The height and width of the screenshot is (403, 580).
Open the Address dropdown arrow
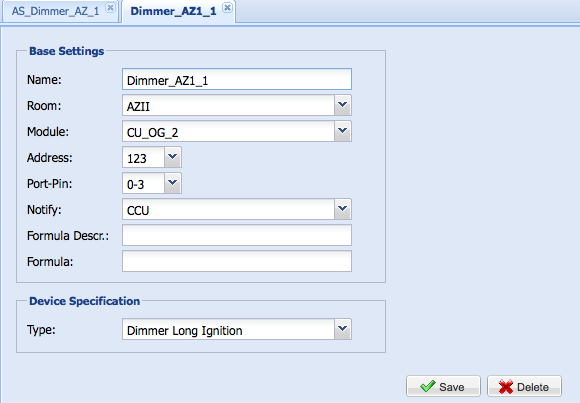(x=172, y=157)
